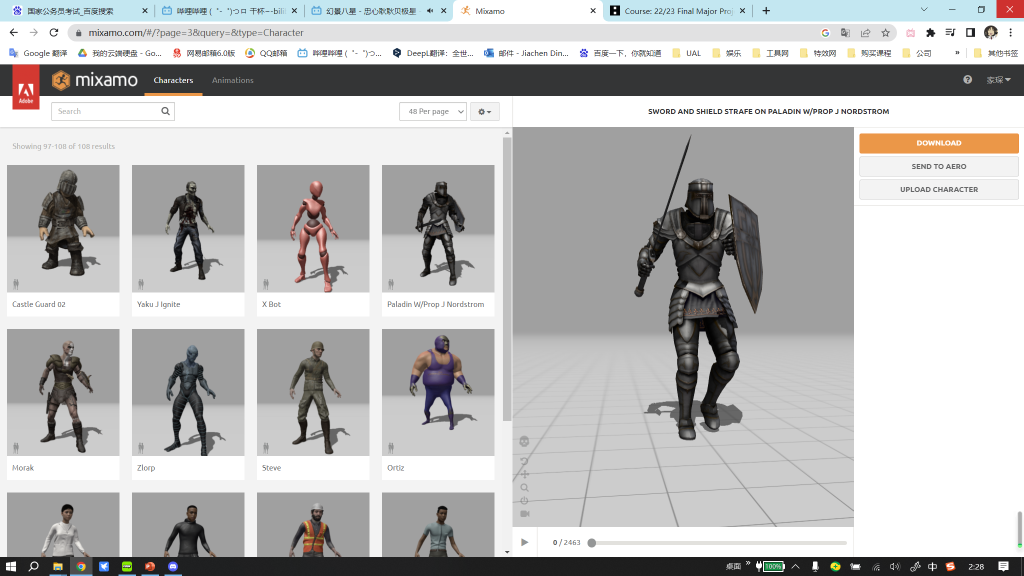Open the 工具网 bookmark folder
The height and width of the screenshot is (576, 1024).
coord(771,54)
